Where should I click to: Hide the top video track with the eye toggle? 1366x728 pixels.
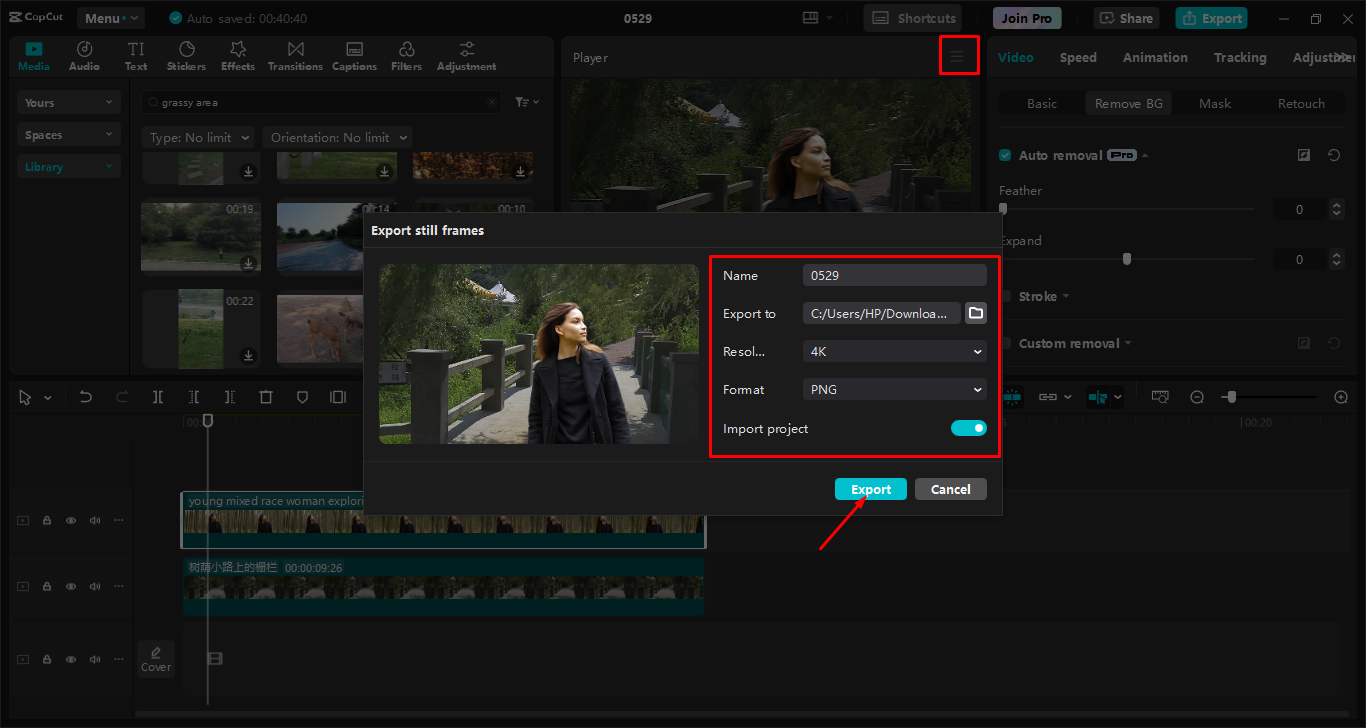click(70, 520)
